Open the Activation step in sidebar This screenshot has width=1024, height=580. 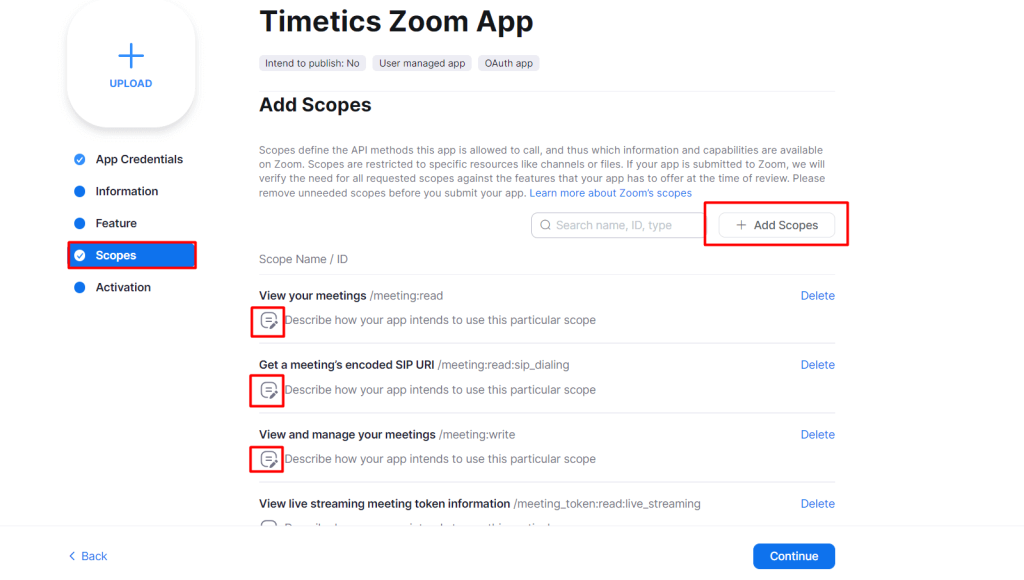click(x=123, y=287)
